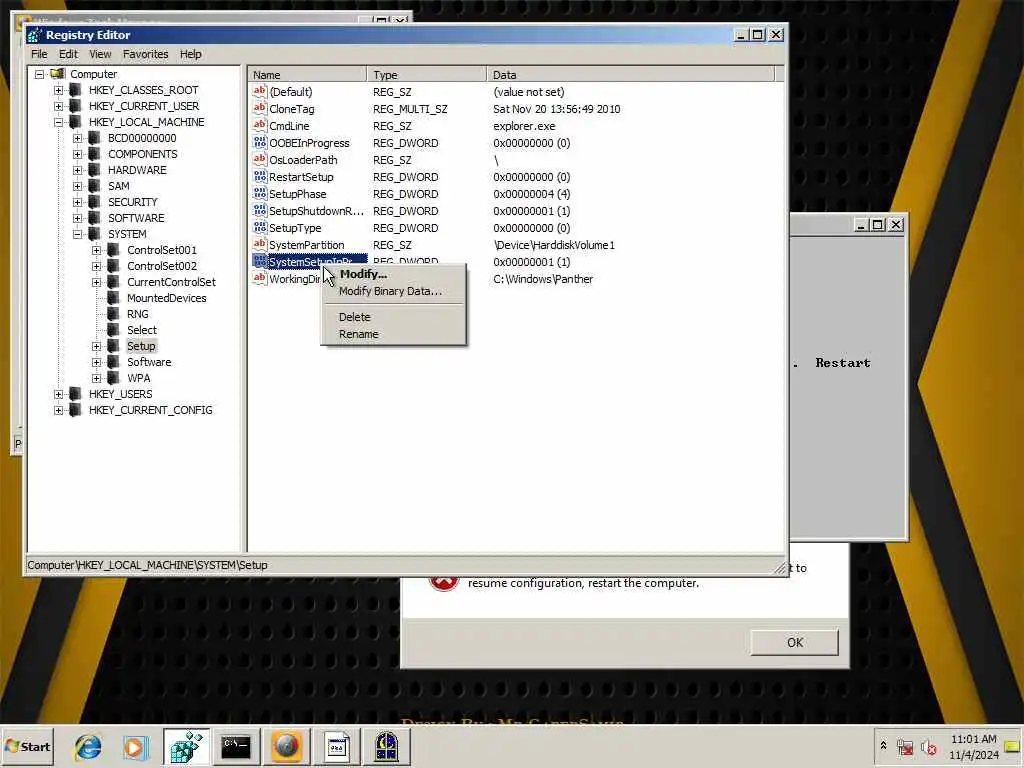Open Internet Explorer from the taskbar
Viewport: 1024px width, 768px height.
tap(88, 746)
